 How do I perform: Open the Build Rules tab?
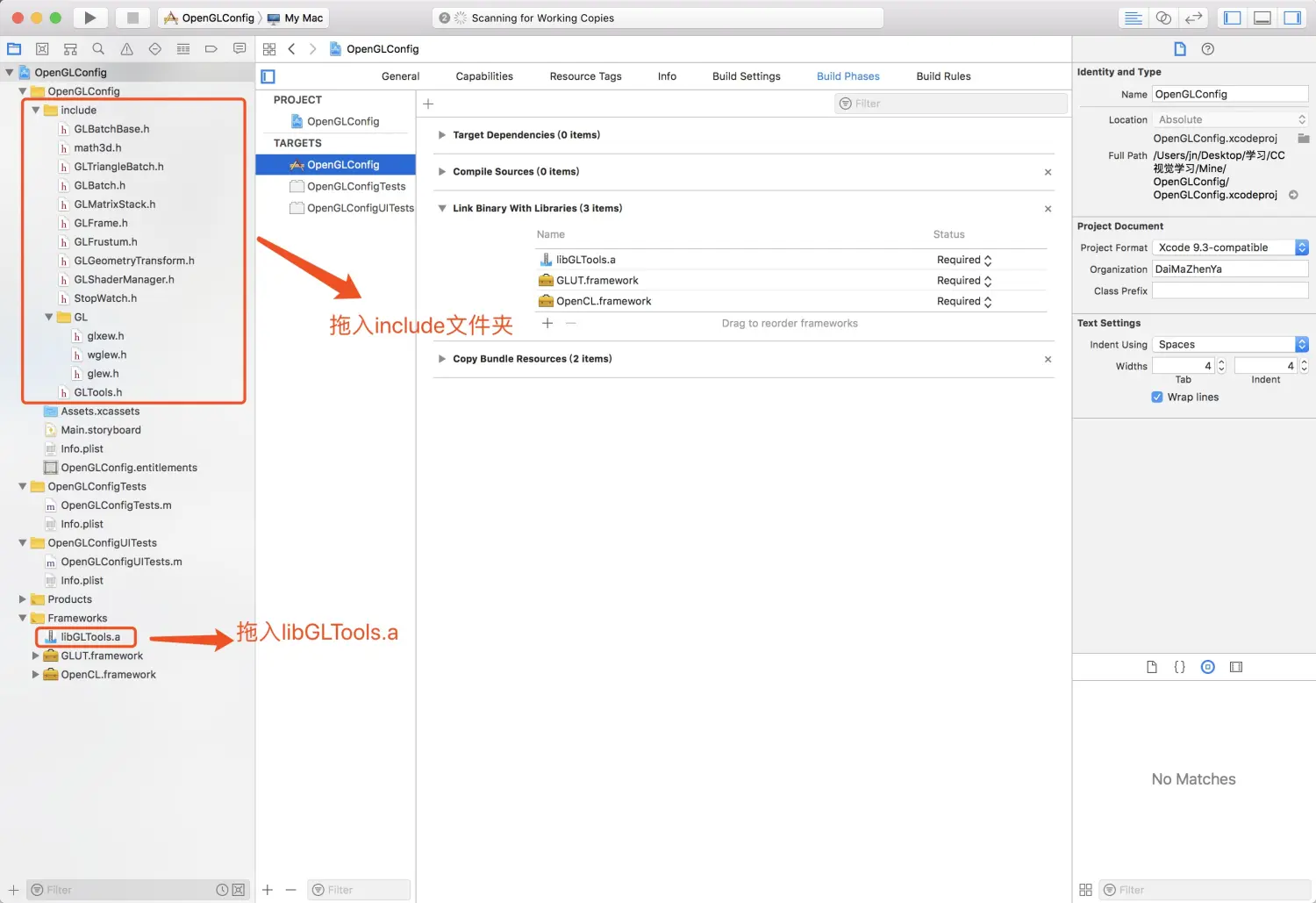click(943, 76)
